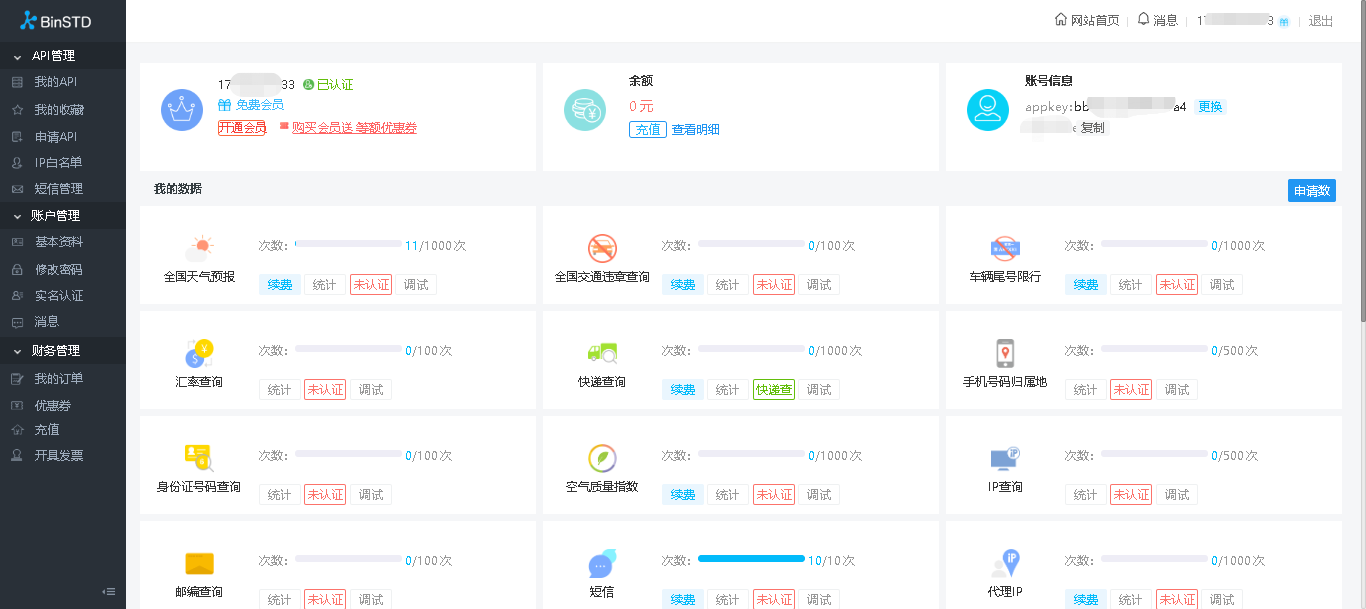This screenshot has width=1366, height=609.
Task: Click the green 已认证 verified icon
Action: (x=309, y=85)
